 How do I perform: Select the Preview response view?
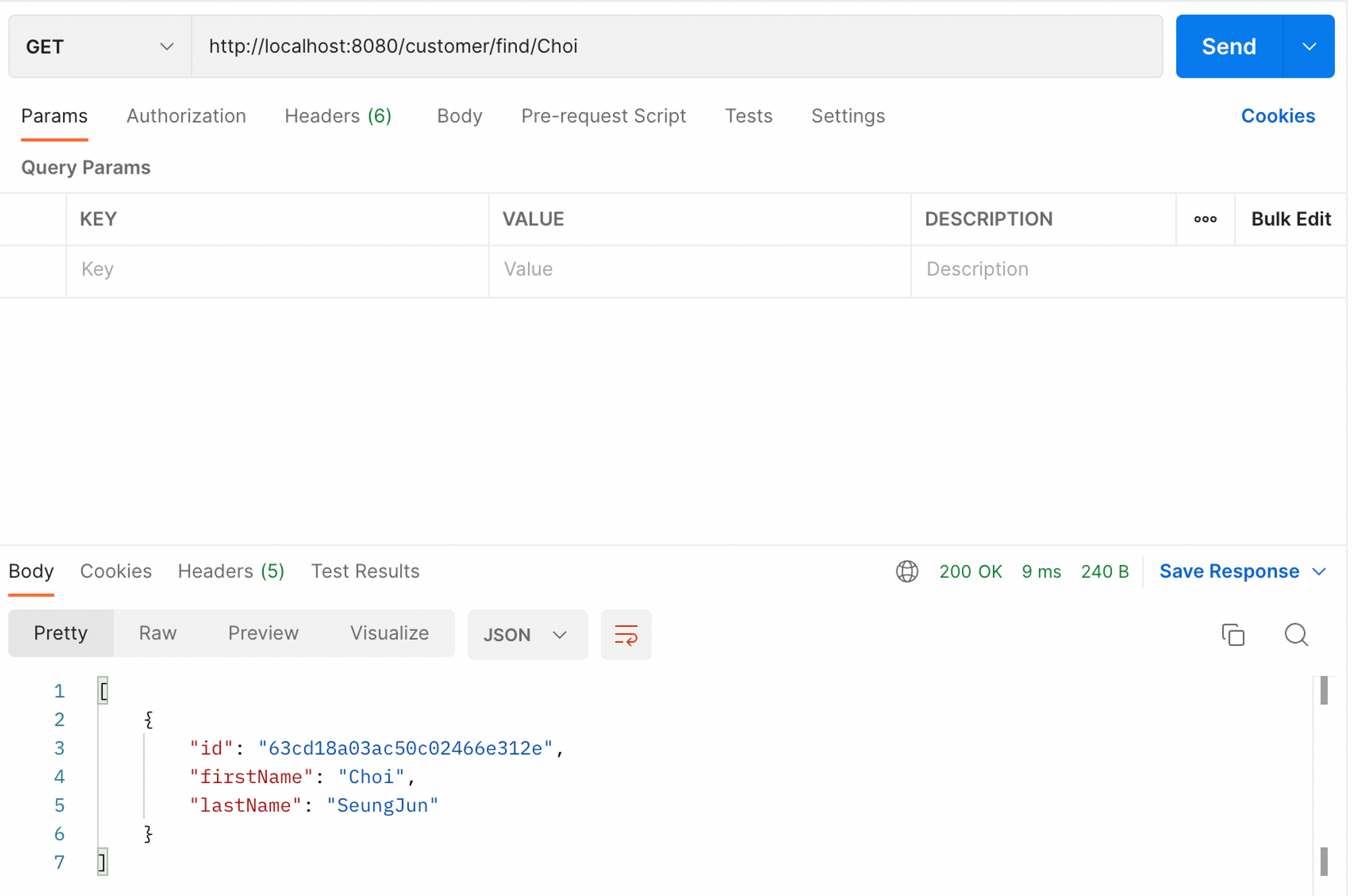pos(263,633)
